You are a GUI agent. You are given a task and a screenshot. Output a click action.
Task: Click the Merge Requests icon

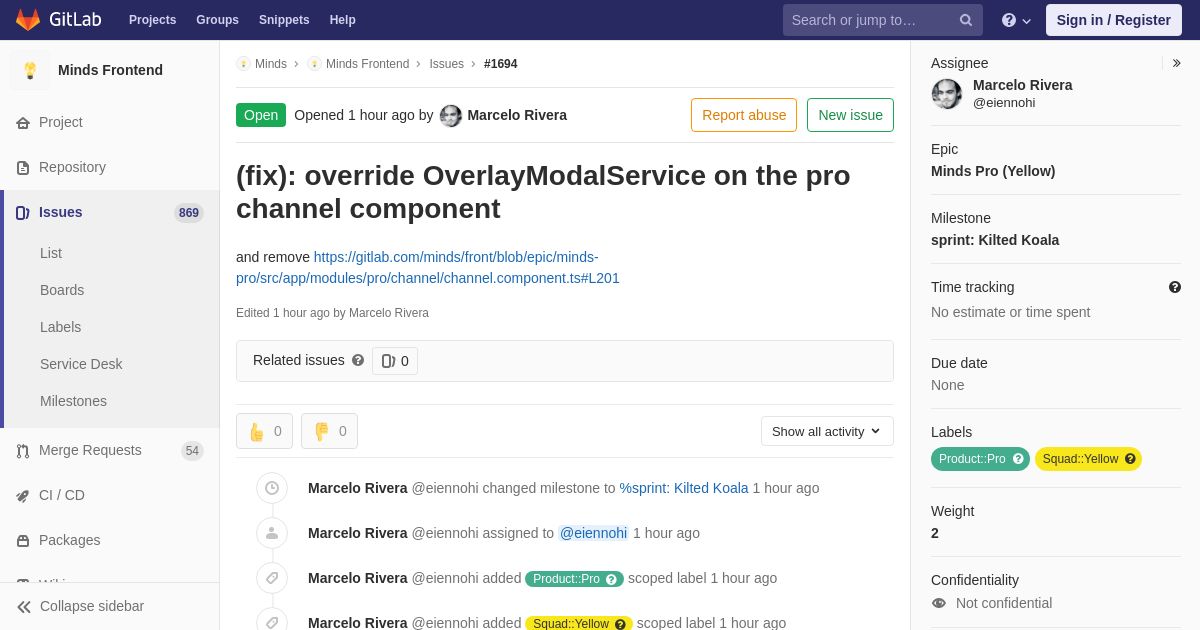pos(23,451)
